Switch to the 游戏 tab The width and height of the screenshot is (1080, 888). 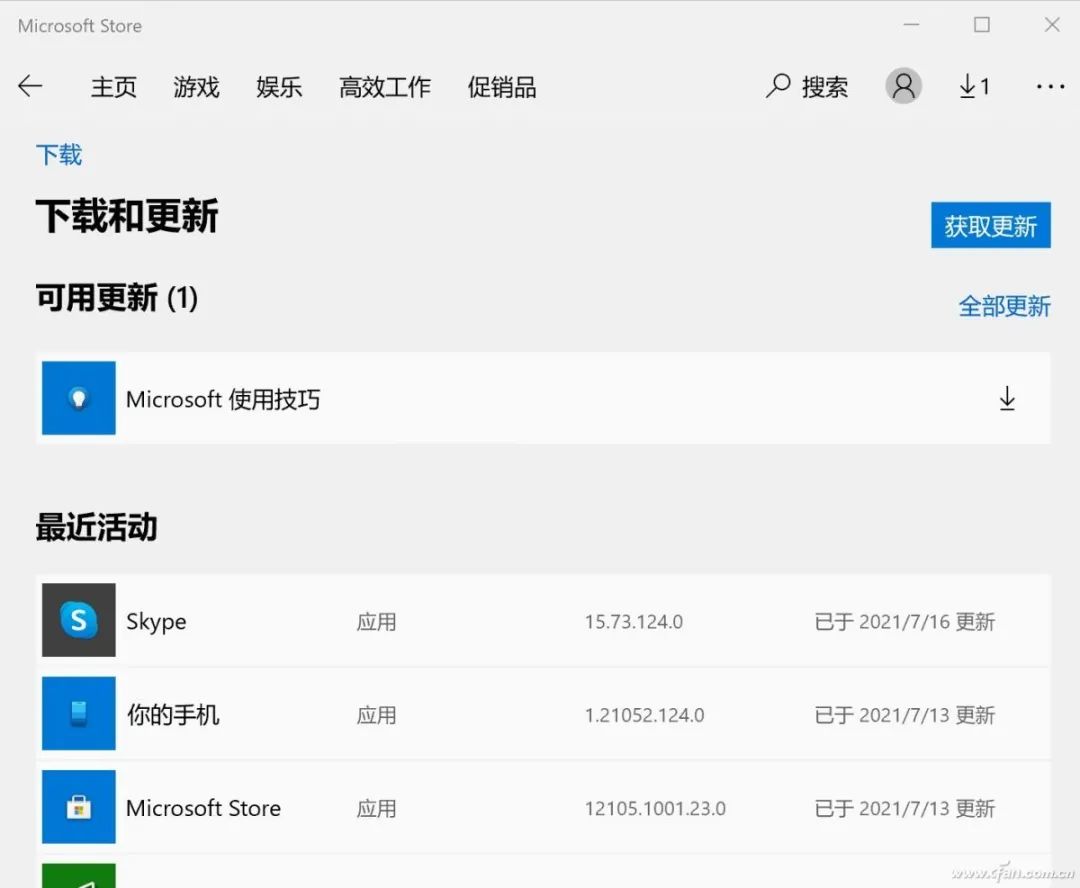(x=196, y=87)
